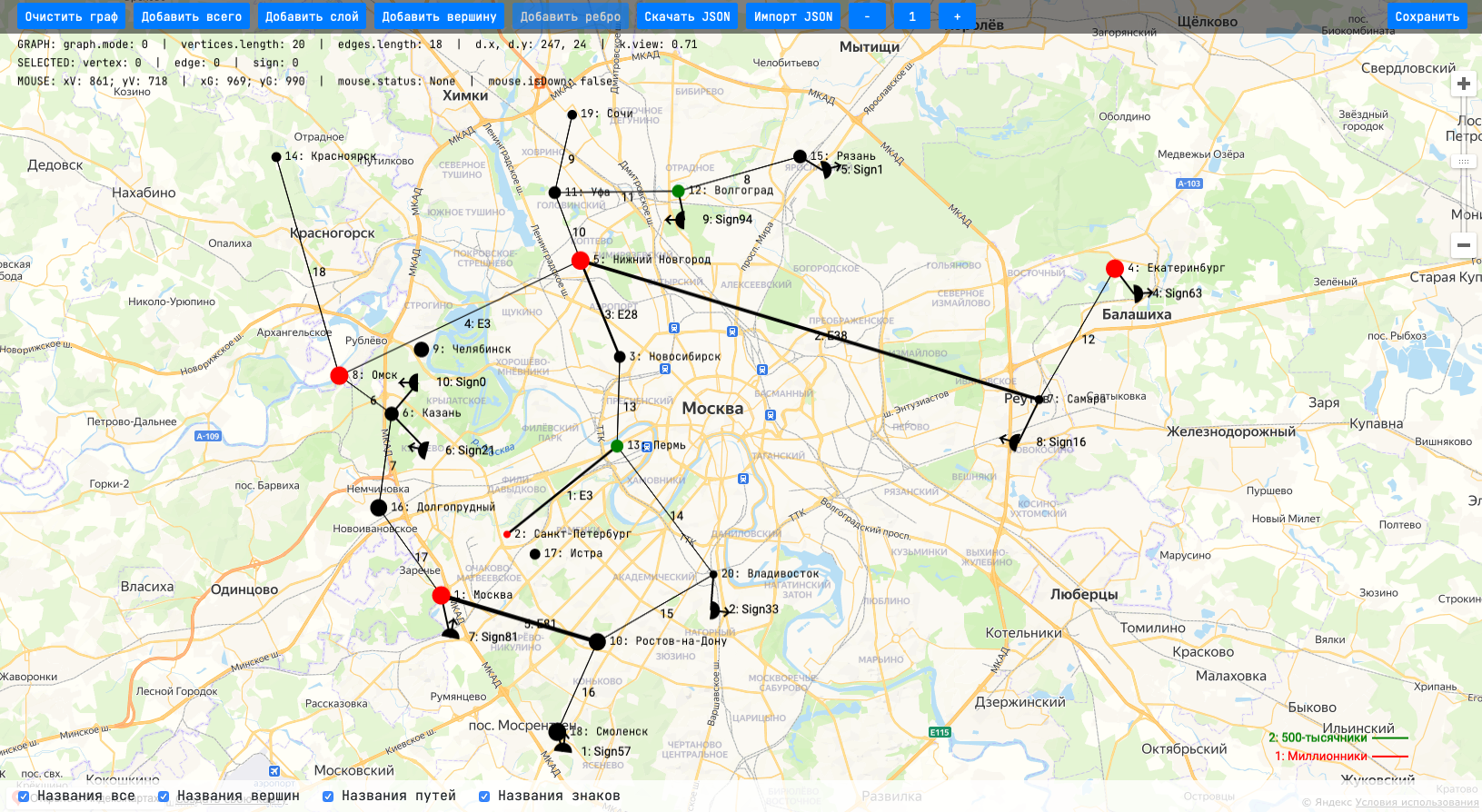Select vertex 3 Новосибирск

coord(620,357)
